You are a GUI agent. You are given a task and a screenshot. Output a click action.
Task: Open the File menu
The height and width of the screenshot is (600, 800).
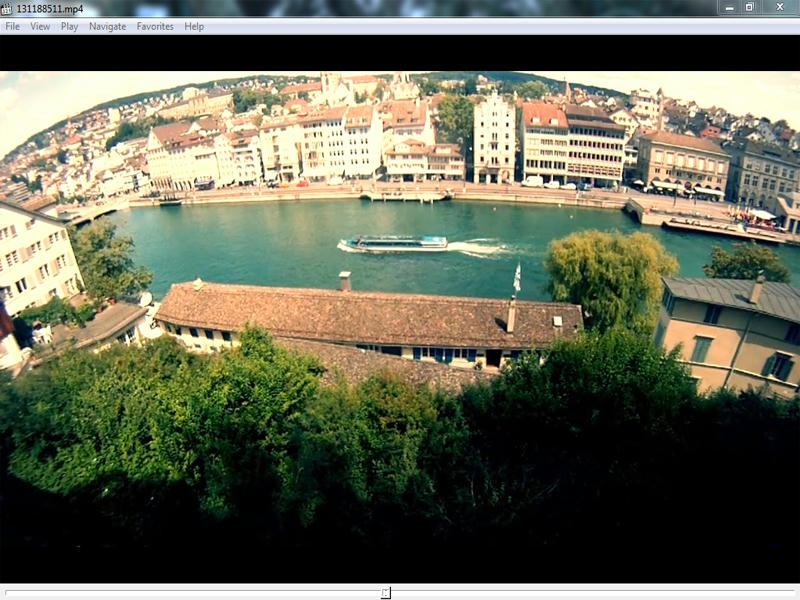click(12, 27)
